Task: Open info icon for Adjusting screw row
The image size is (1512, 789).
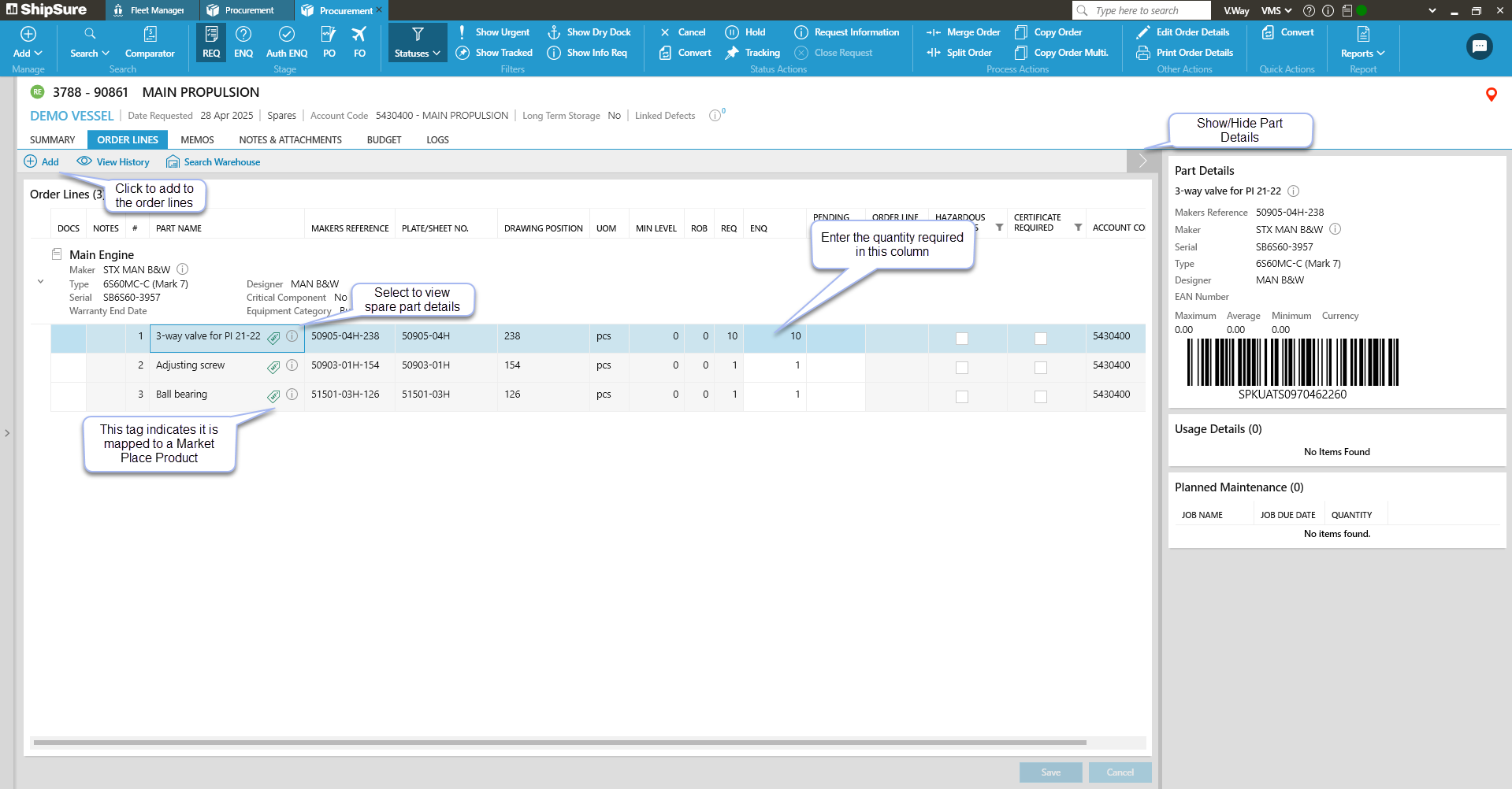Action: (x=292, y=365)
